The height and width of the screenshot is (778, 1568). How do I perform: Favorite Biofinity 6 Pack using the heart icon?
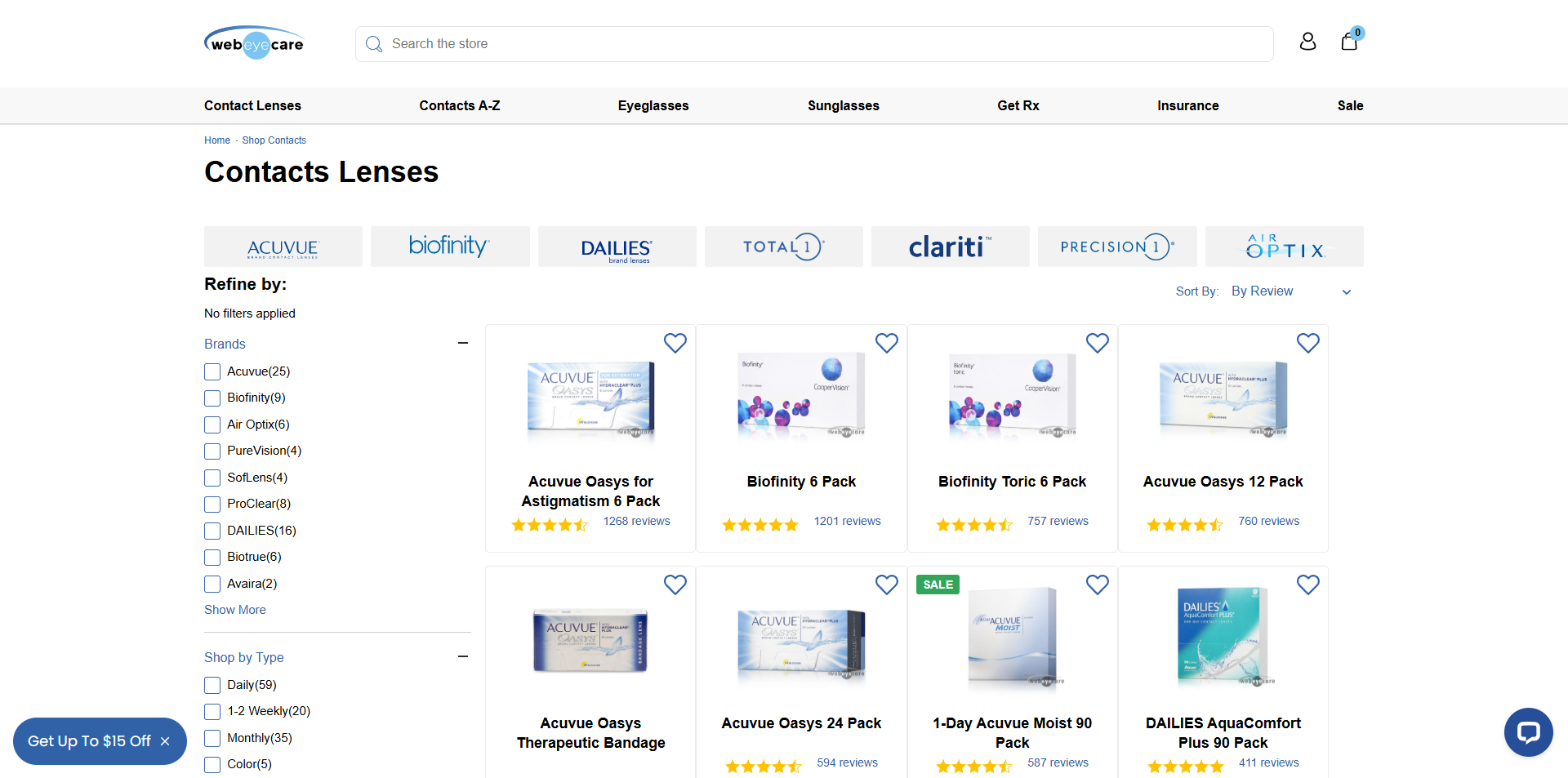886,343
